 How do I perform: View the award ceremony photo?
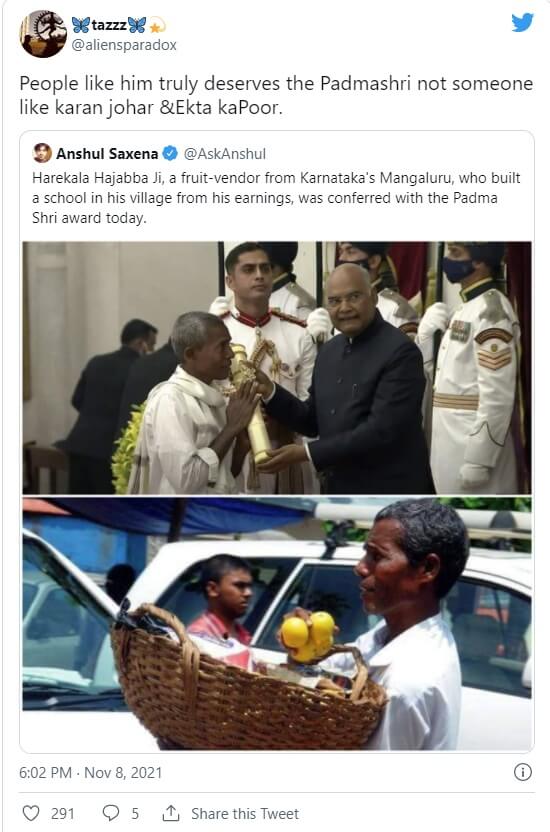[277, 368]
